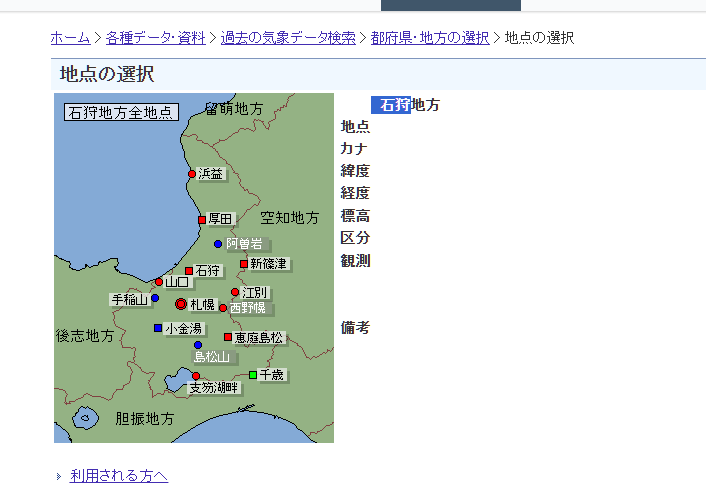This screenshot has height=499, width=706.
Task: Click the 厚田 station name label
Action: tap(220, 219)
